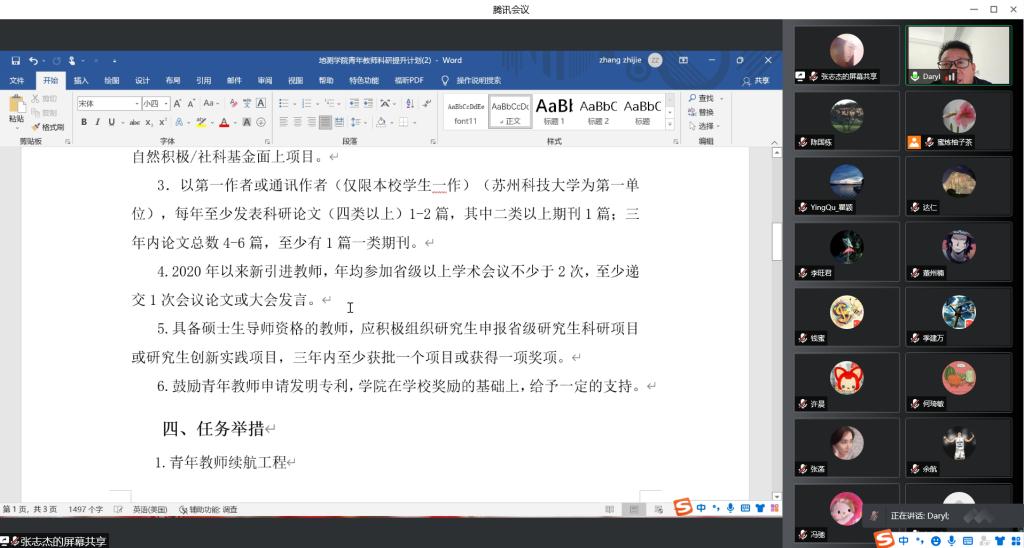The image size is (1024, 548).
Task: Open the borders dropdown
Action: [x=414, y=122]
